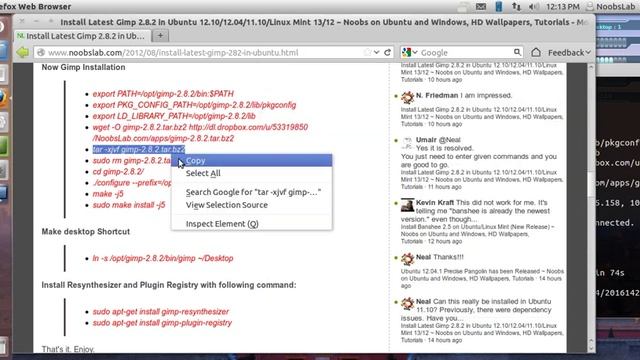Click the wget -O gimp-2.8.2.tar.bz2 command

click(200, 133)
